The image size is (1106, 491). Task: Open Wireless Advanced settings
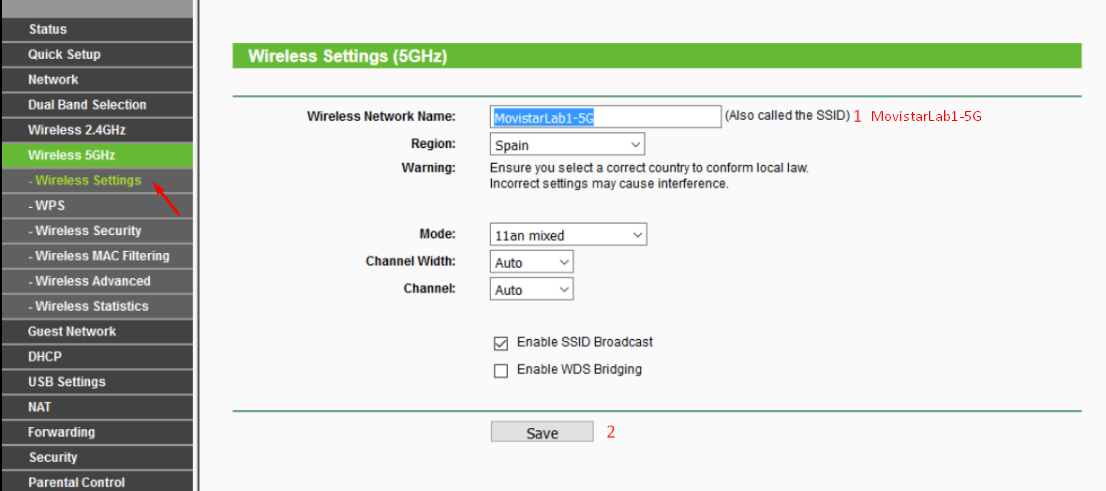[x=97, y=281]
